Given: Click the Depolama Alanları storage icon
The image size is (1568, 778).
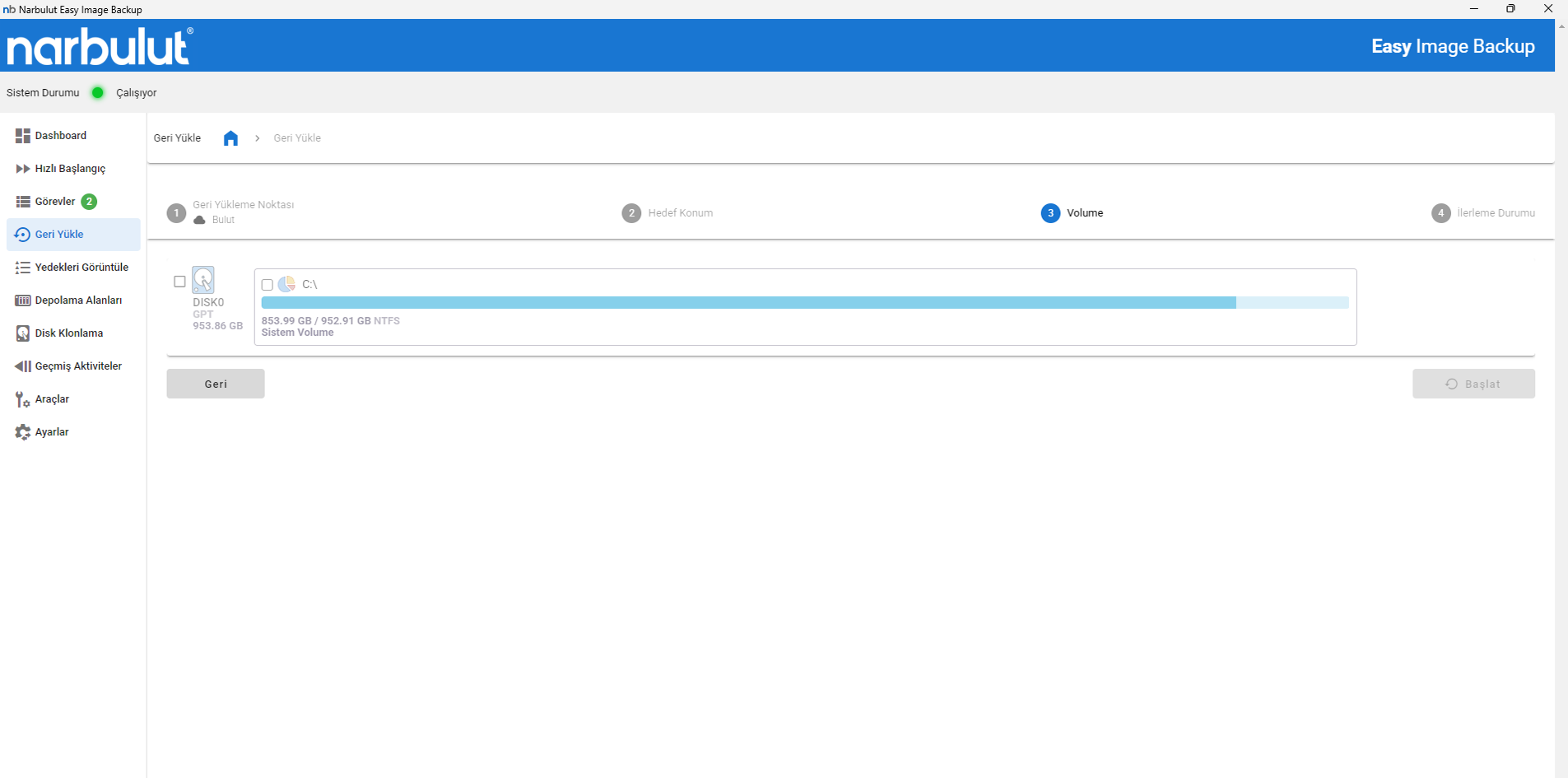Looking at the screenshot, I should pyautogui.click(x=22, y=300).
